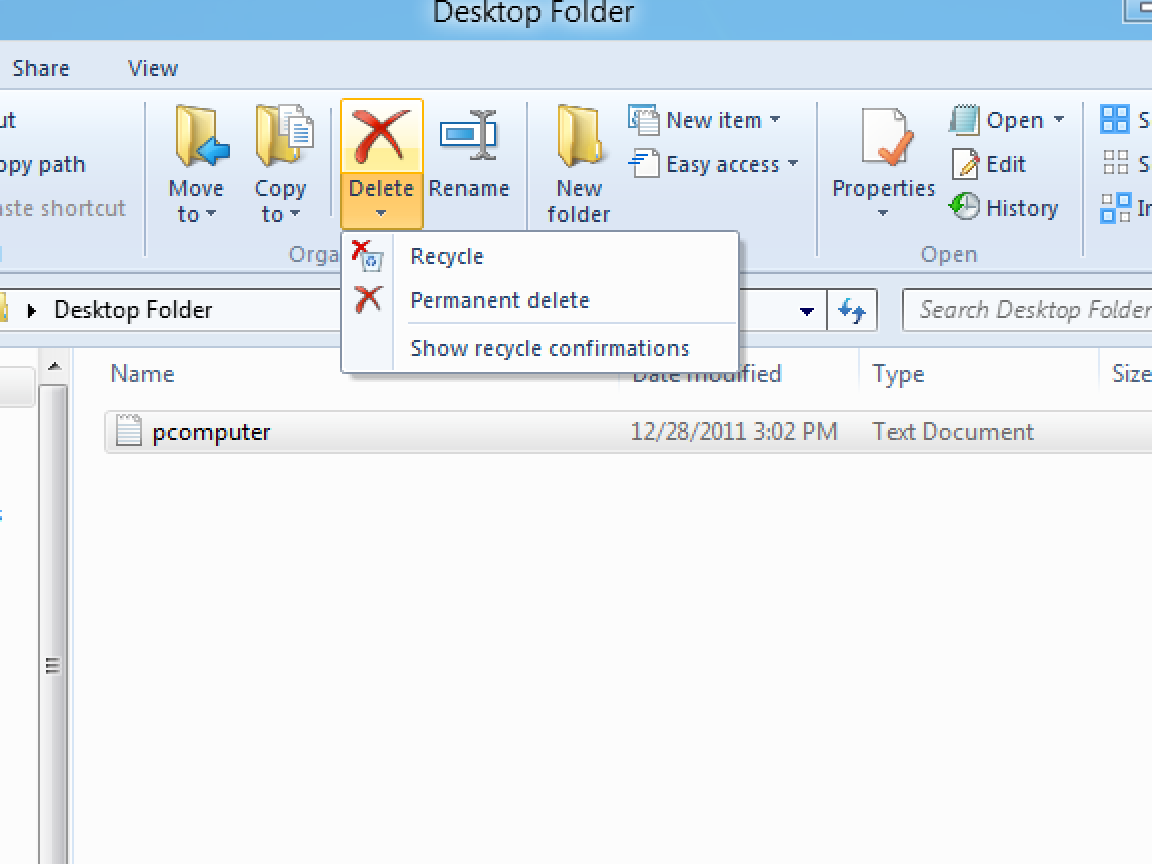Click the 12/28/2011 3:02 PM date cell

click(734, 432)
